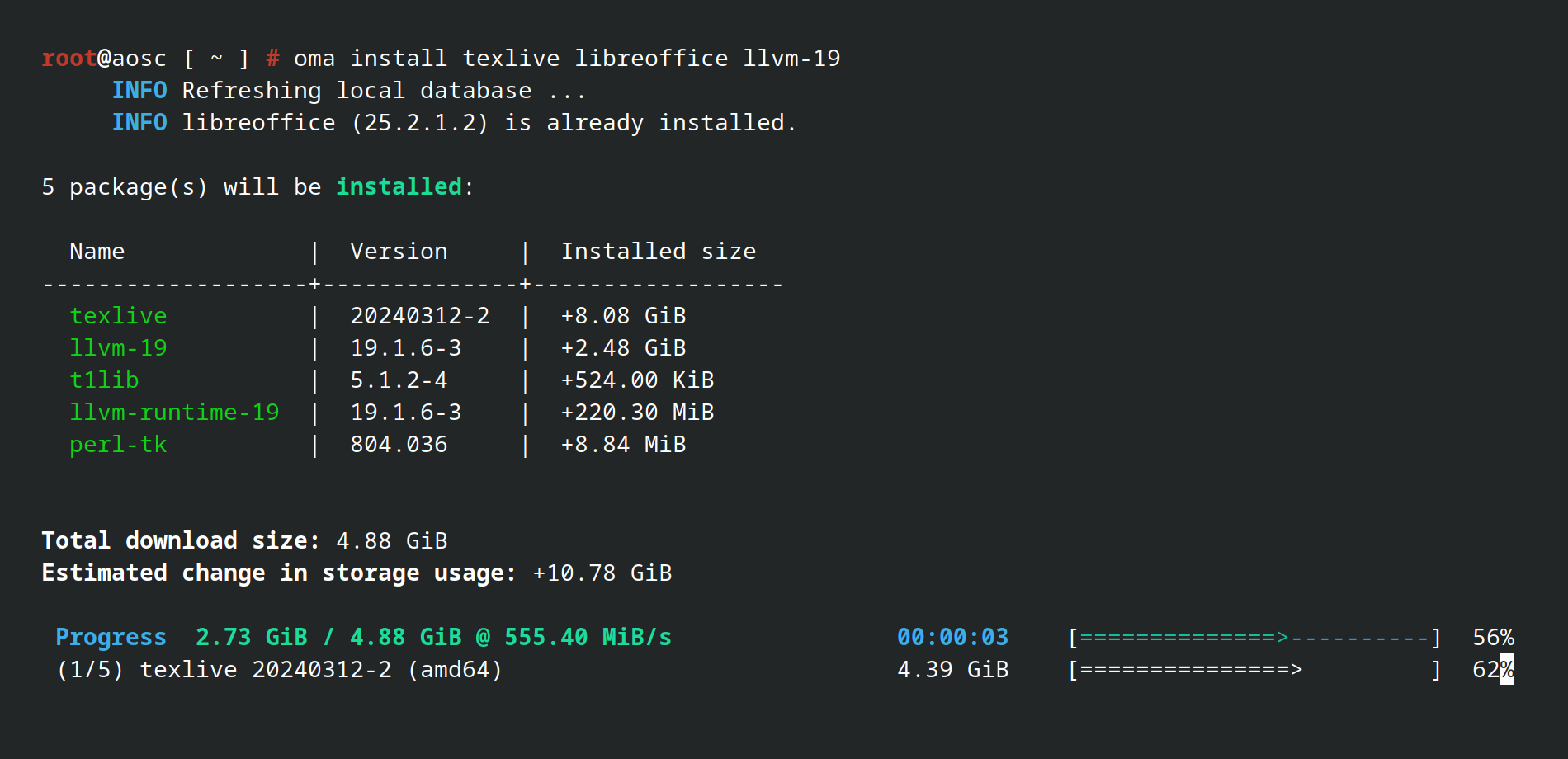Click the texlive package name in table

click(x=118, y=316)
